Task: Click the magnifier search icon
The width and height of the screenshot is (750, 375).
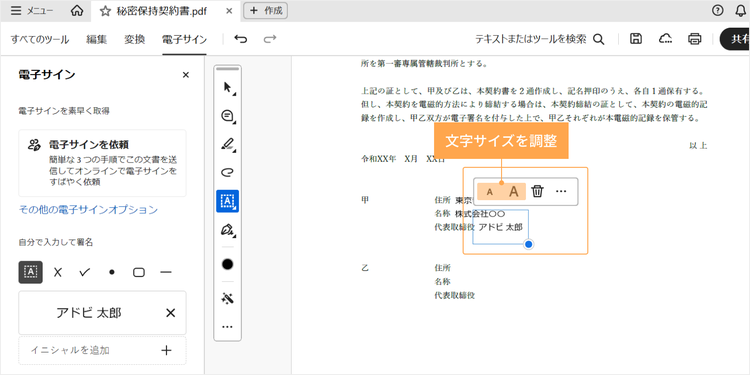Action: 598,39
